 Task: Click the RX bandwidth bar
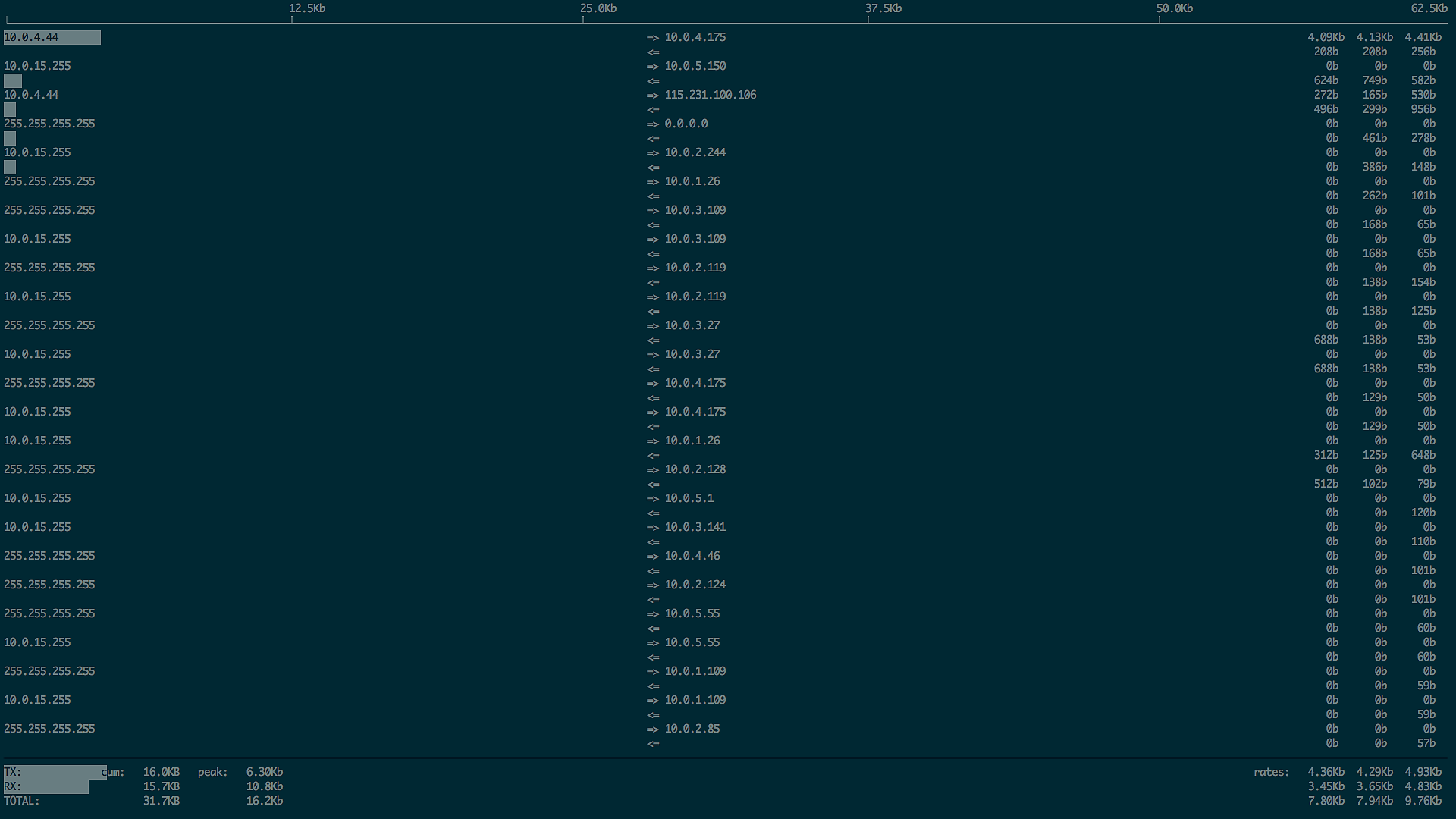click(x=45, y=786)
